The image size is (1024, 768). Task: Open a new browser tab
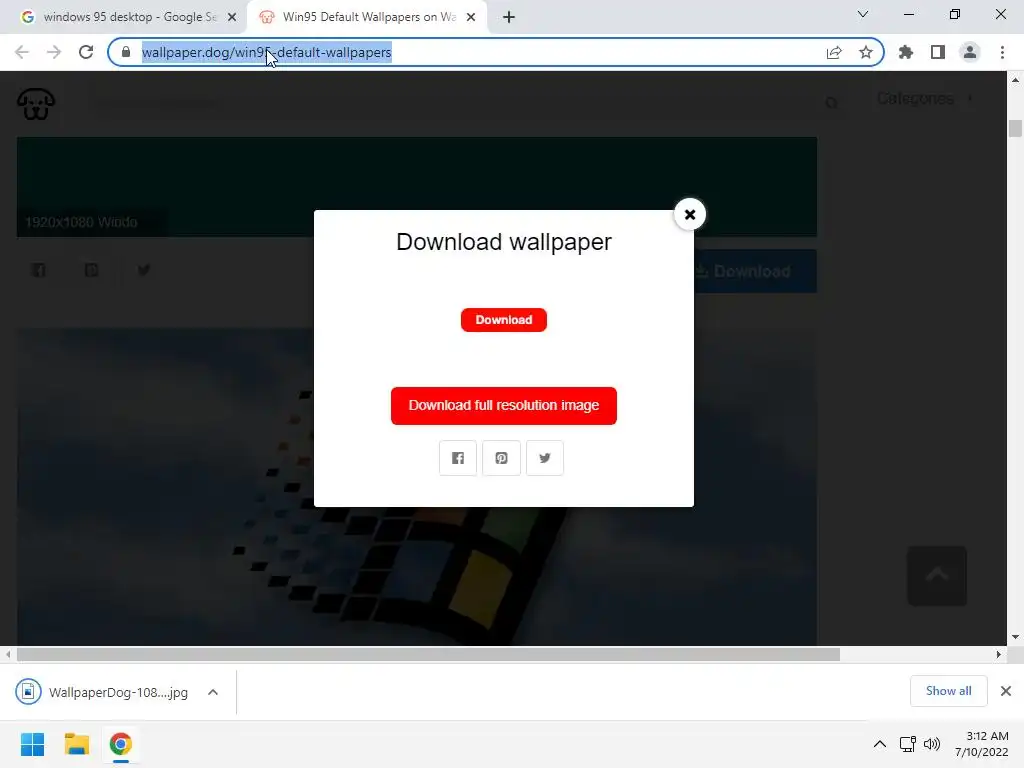point(509,18)
